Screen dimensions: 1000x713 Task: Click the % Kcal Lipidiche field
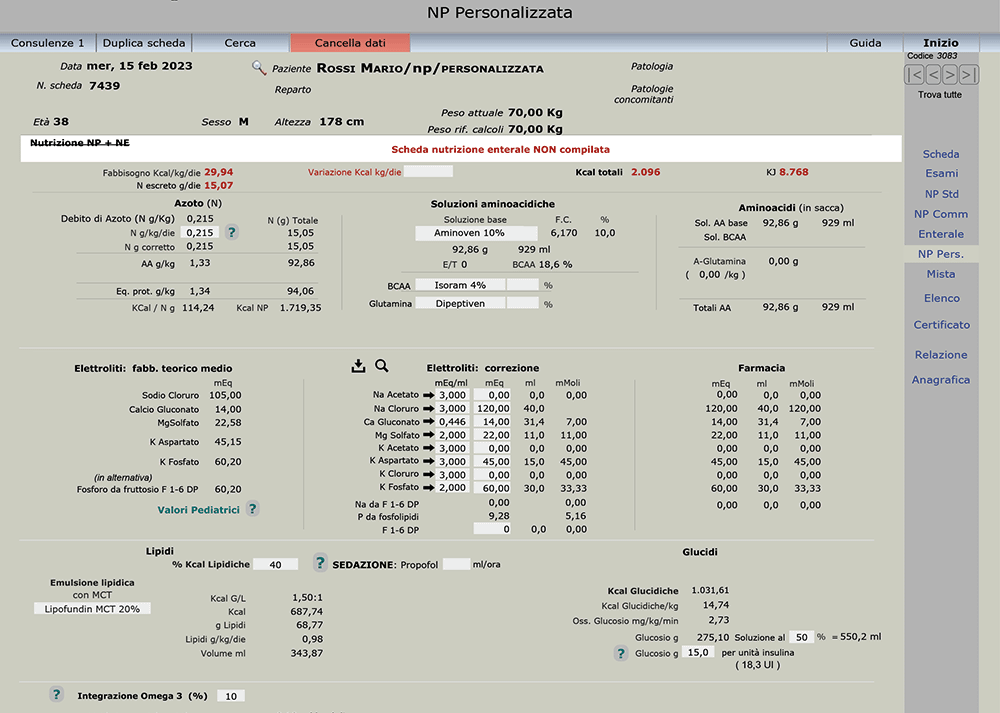point(276,564)
